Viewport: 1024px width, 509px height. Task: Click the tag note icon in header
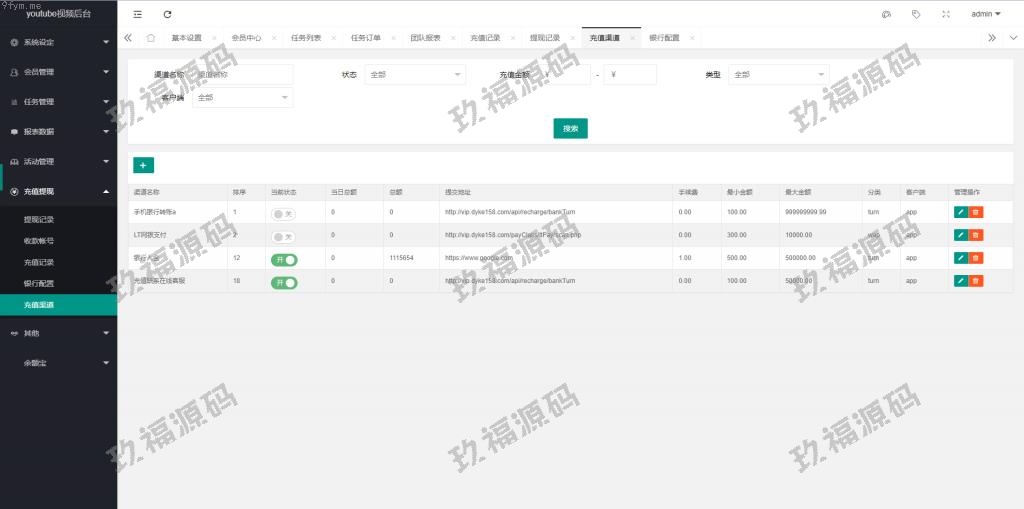point(916,14)
